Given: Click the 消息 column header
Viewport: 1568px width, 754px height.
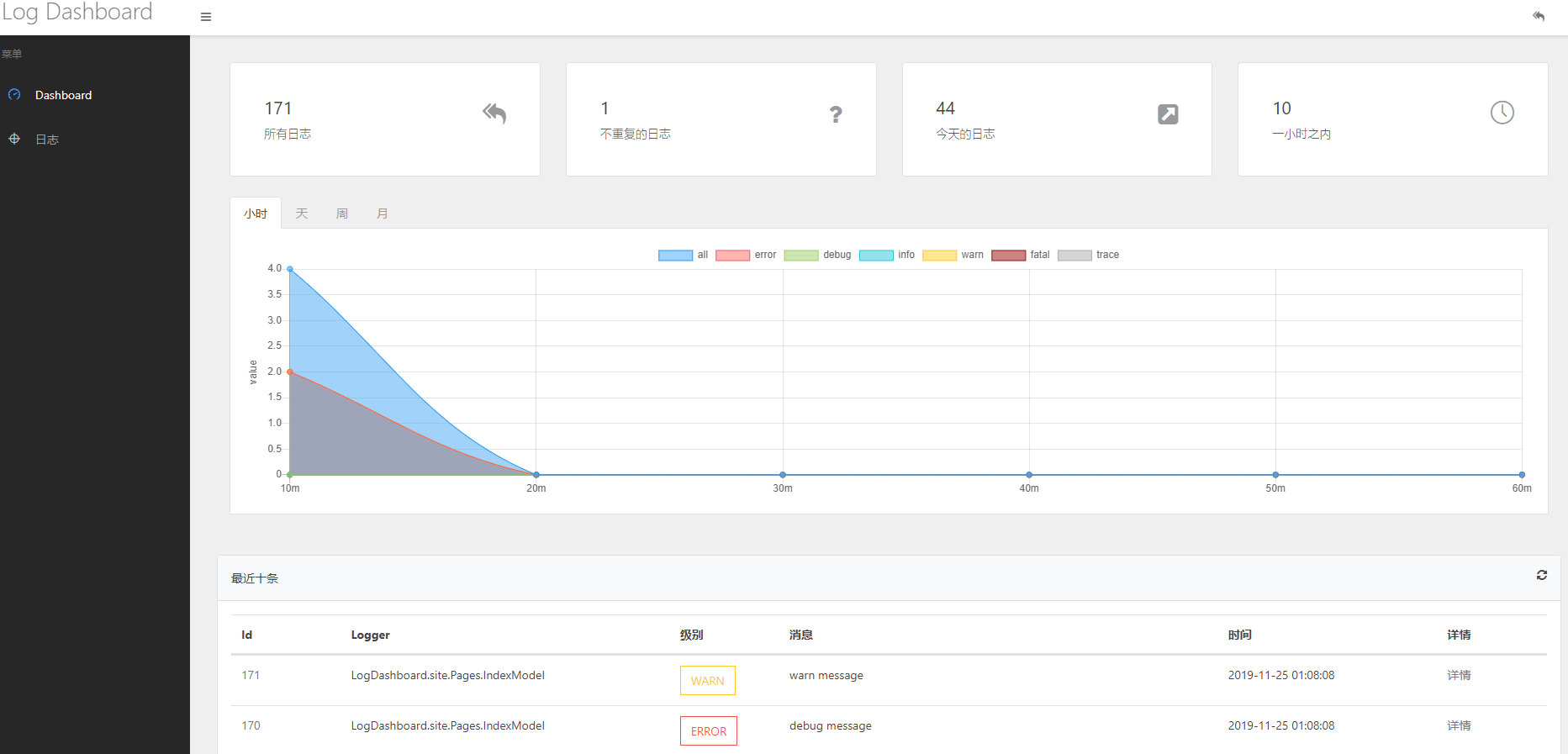Looking at the screenshot, I should pos(800,635).
